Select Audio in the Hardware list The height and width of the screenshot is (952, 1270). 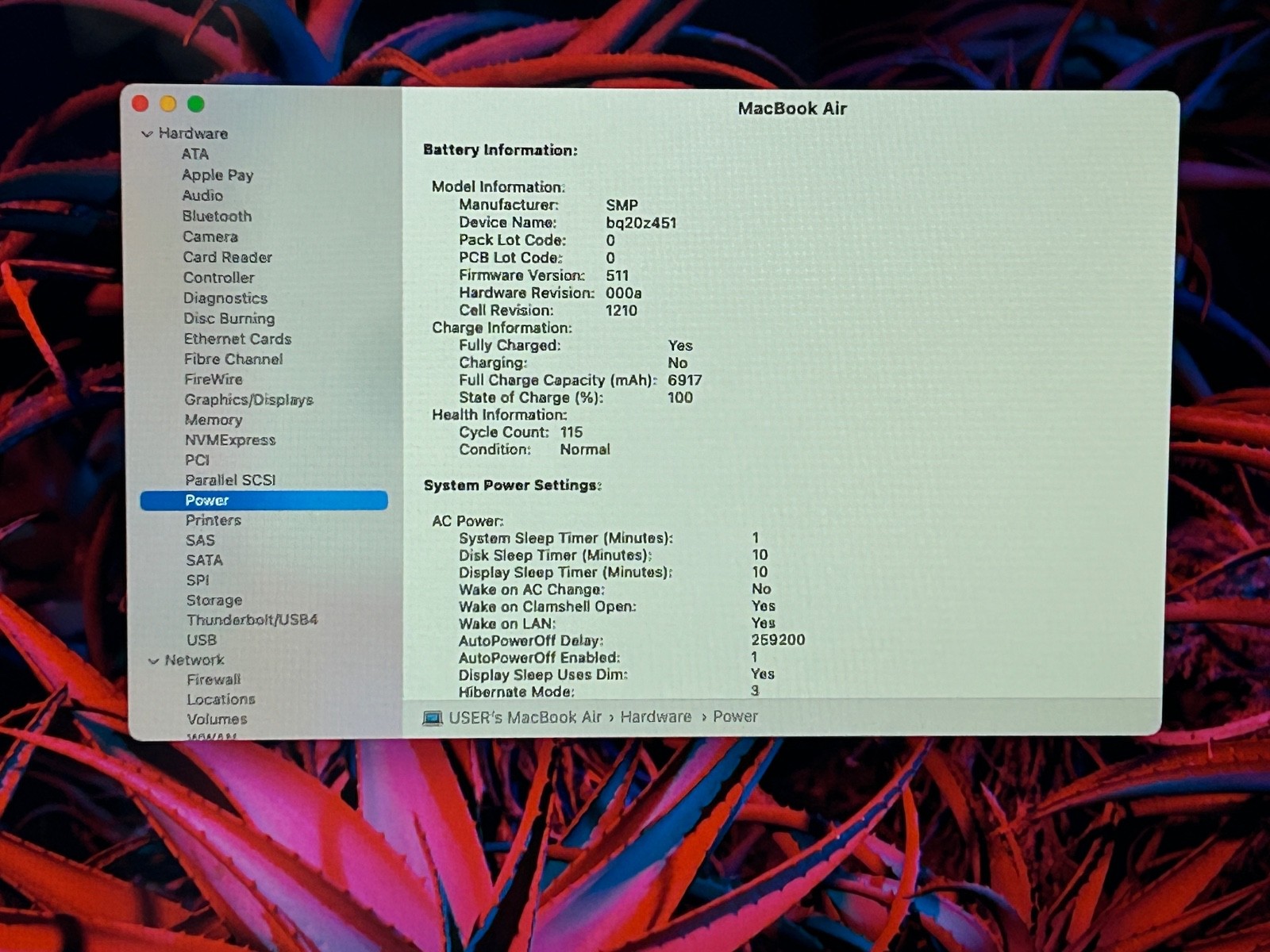click(202, 195)
